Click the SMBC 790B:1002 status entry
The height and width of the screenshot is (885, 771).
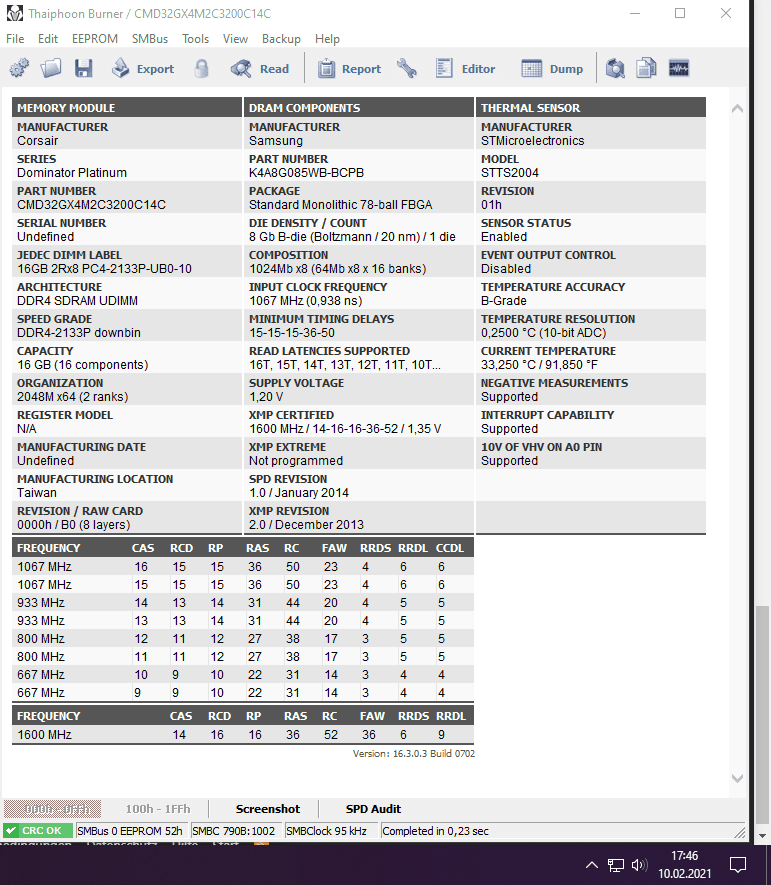click(234, 831)
